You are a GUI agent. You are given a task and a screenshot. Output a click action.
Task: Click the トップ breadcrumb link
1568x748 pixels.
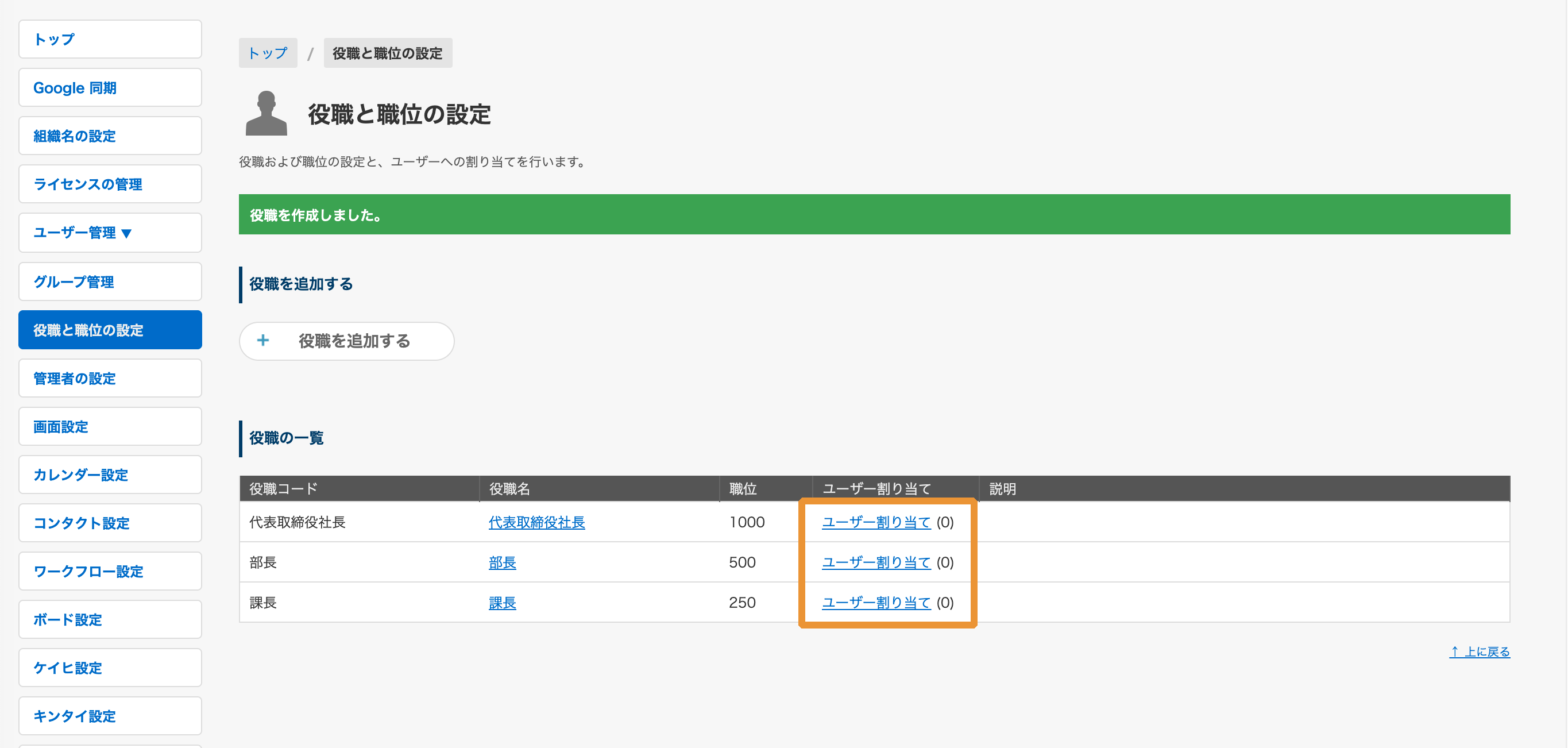[x=268, y=53]
